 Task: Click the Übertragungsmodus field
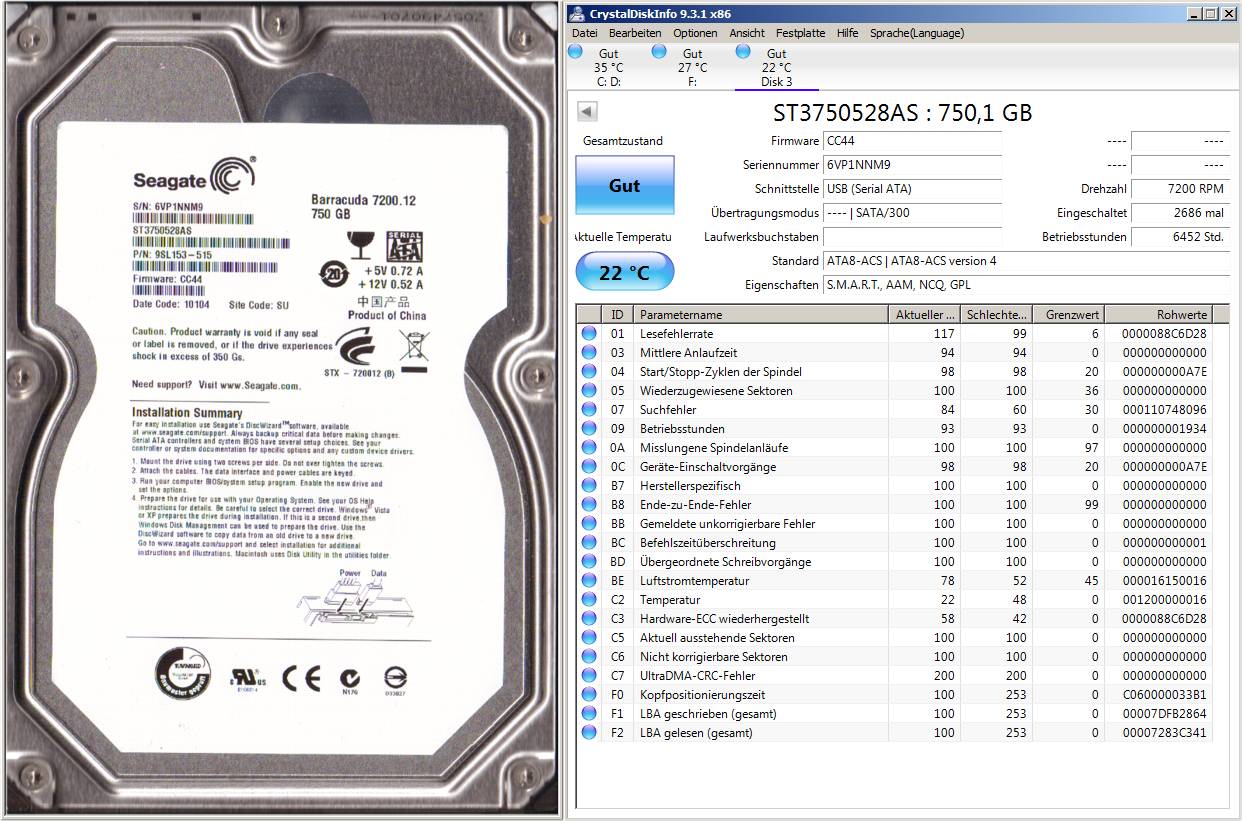point(912,213)
